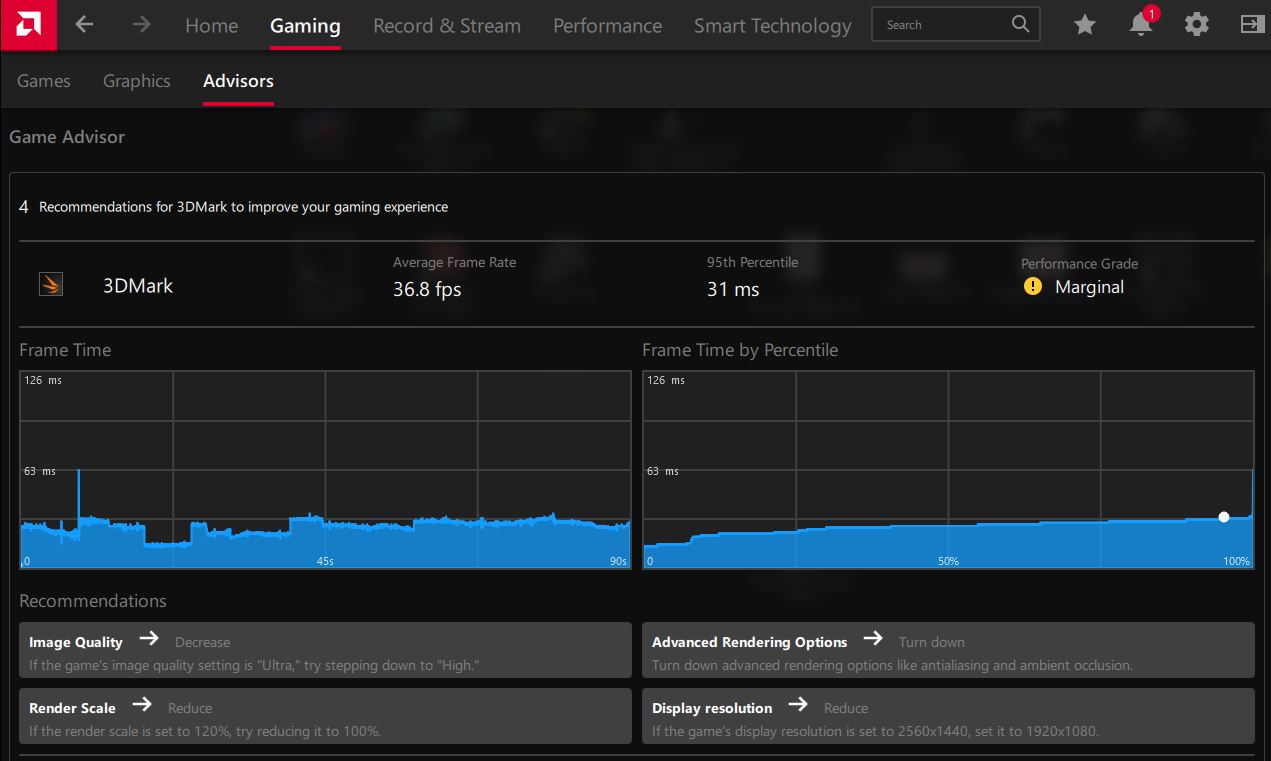Click the AMD logo icon
The height and width of the screenshot is (761, 1271).
pyautogui.click(x=28, y=25)
